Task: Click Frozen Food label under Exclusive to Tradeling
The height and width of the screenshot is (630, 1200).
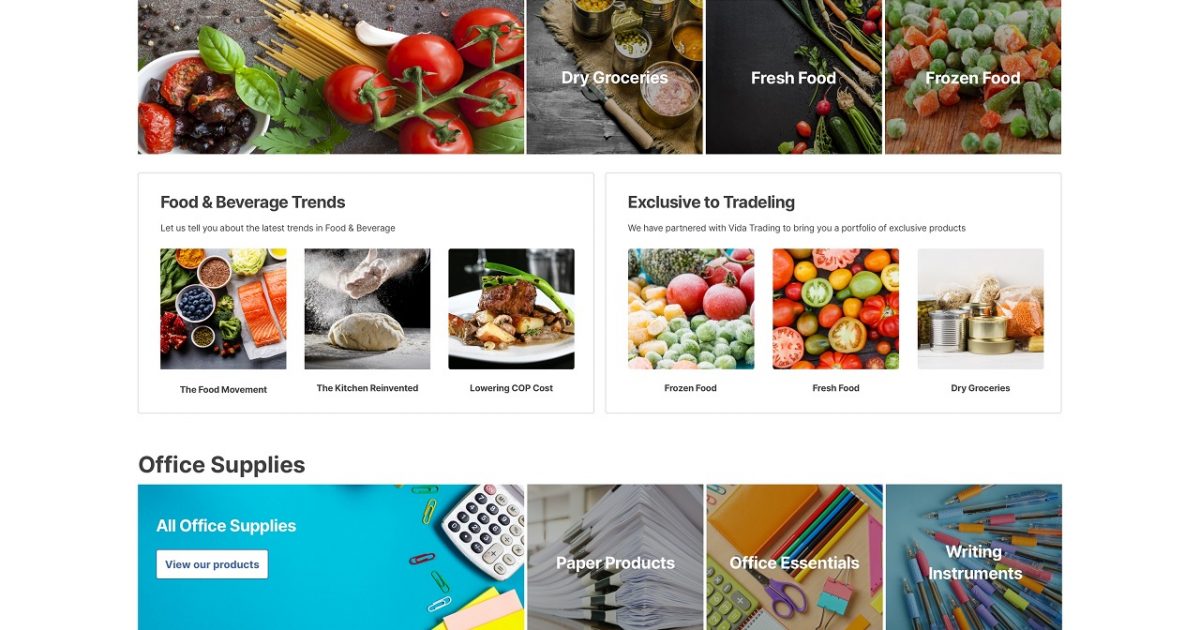Action: [x=691, y=388]
